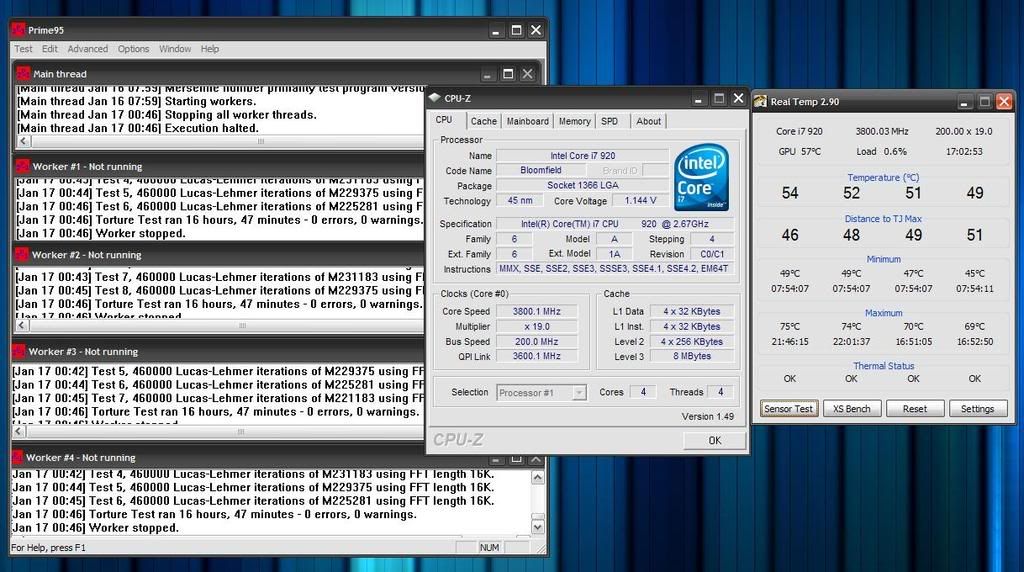Minimize the Real Temp window
1024x572 pixels.
click(x=965, y=102)
